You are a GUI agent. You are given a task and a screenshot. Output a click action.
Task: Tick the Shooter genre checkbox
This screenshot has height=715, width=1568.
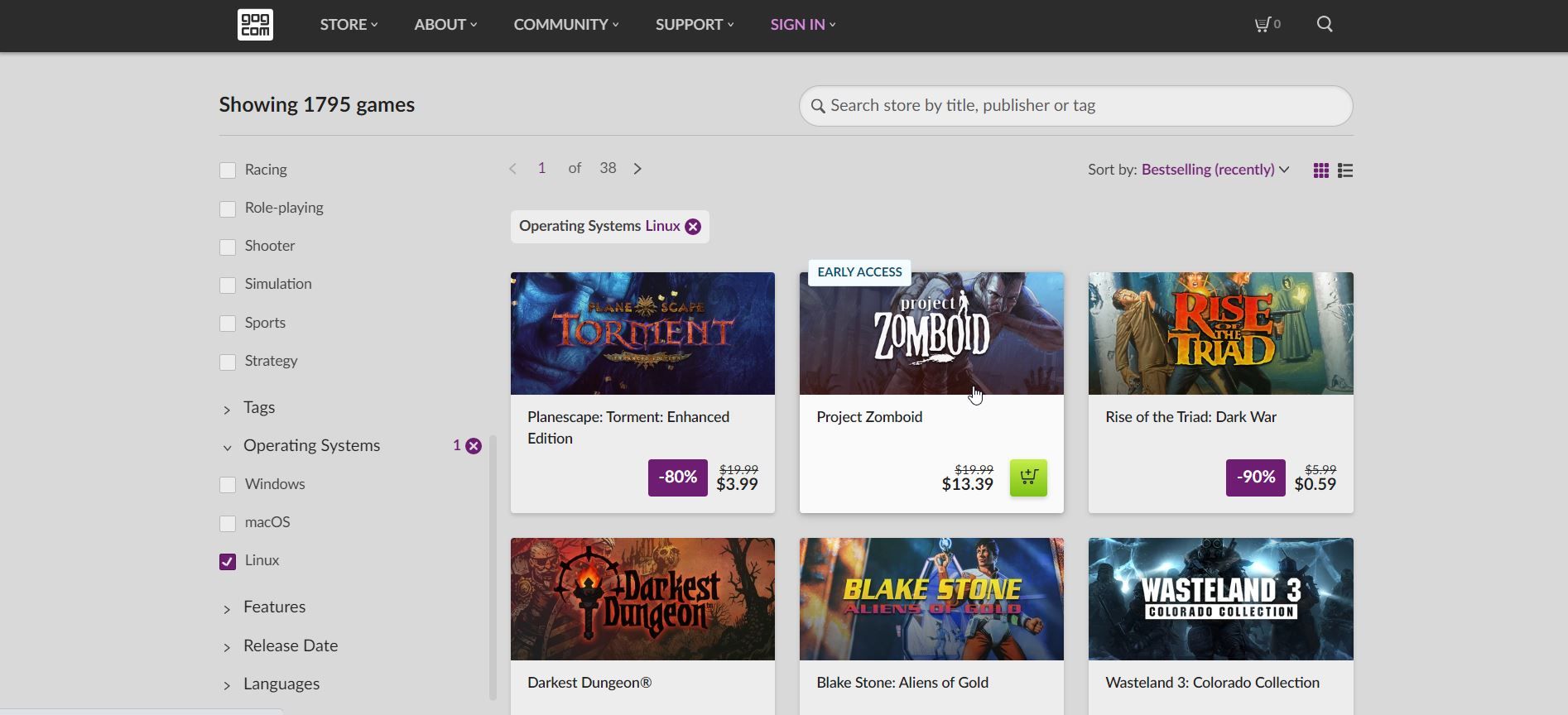point(228,247)
